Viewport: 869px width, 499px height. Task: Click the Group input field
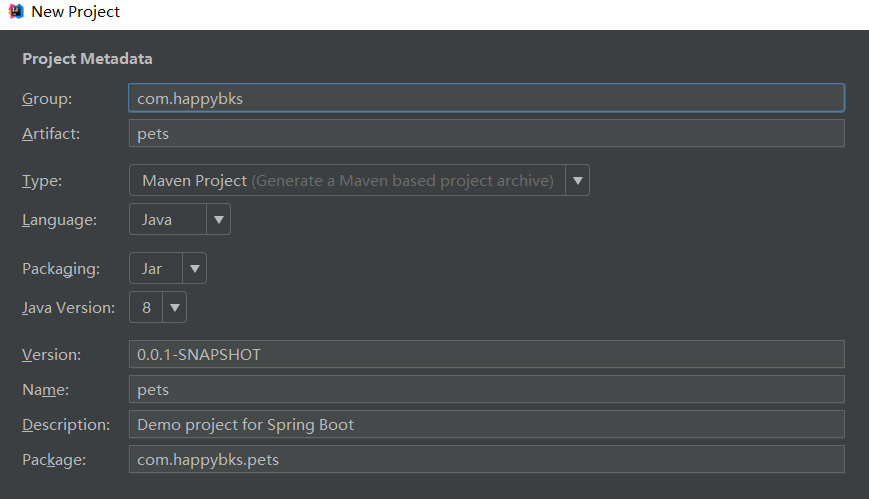486,98
